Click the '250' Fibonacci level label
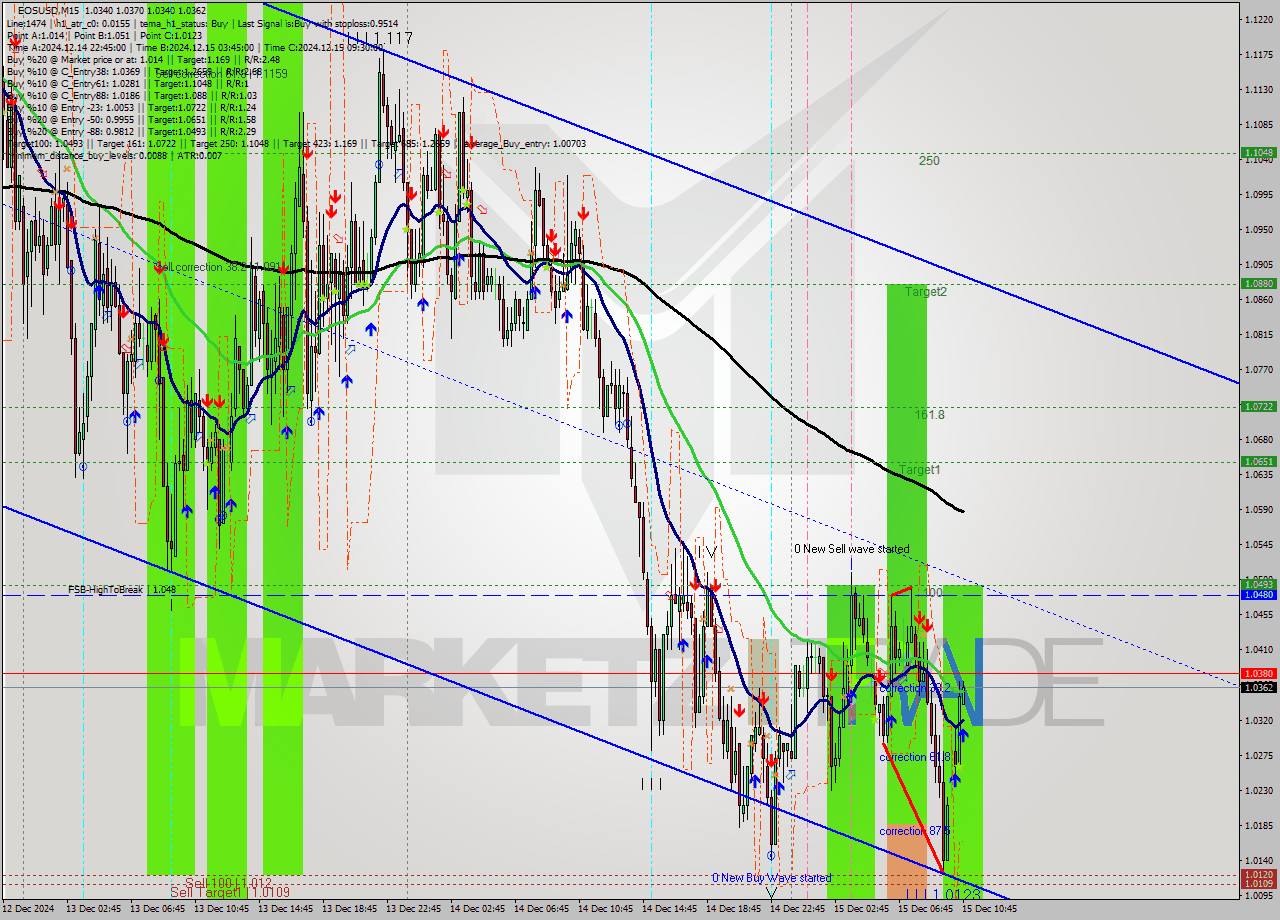This screenshot has width=1280, height=920. tap(929, 160)
